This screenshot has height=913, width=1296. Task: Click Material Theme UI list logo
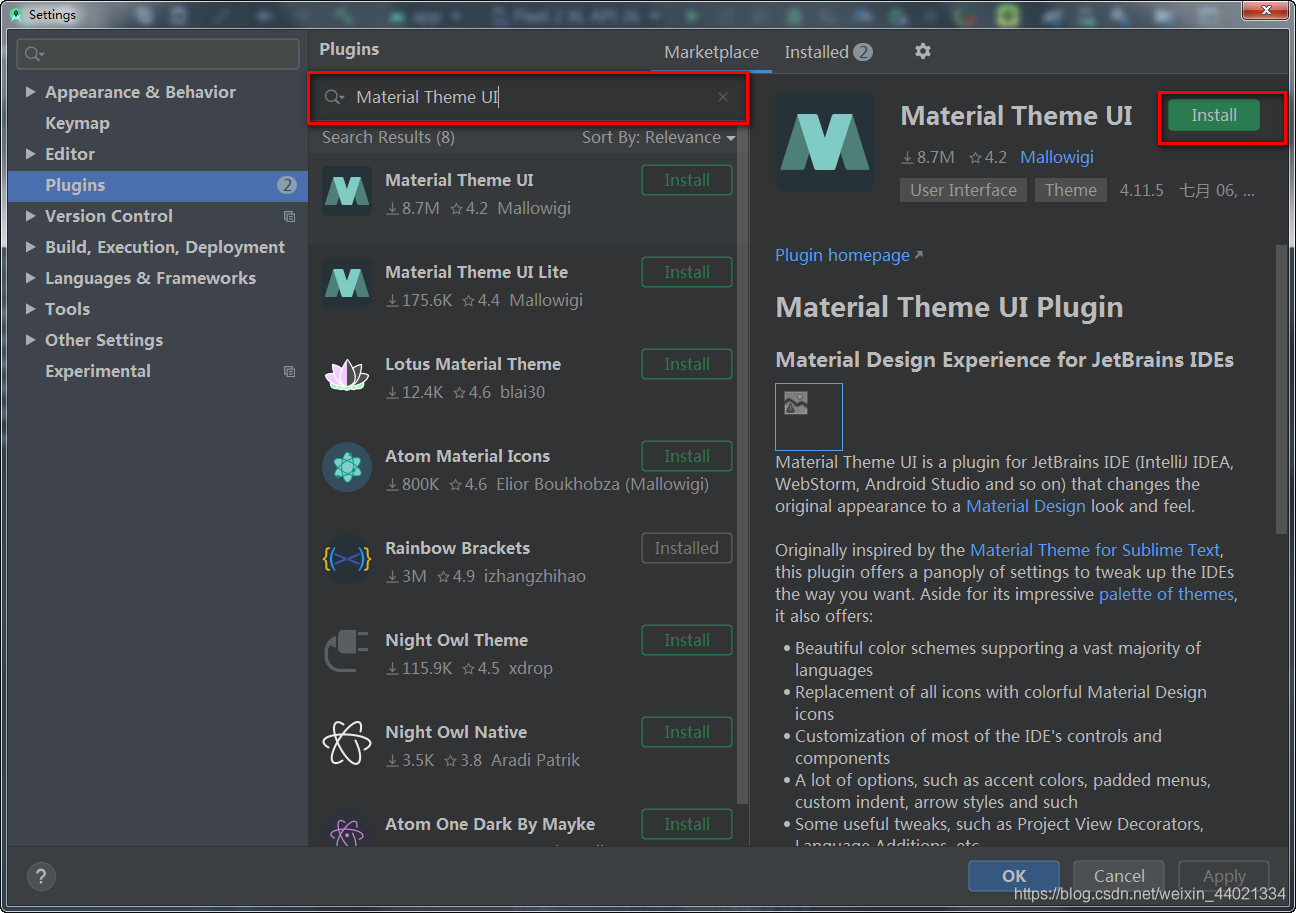point(347,191)
